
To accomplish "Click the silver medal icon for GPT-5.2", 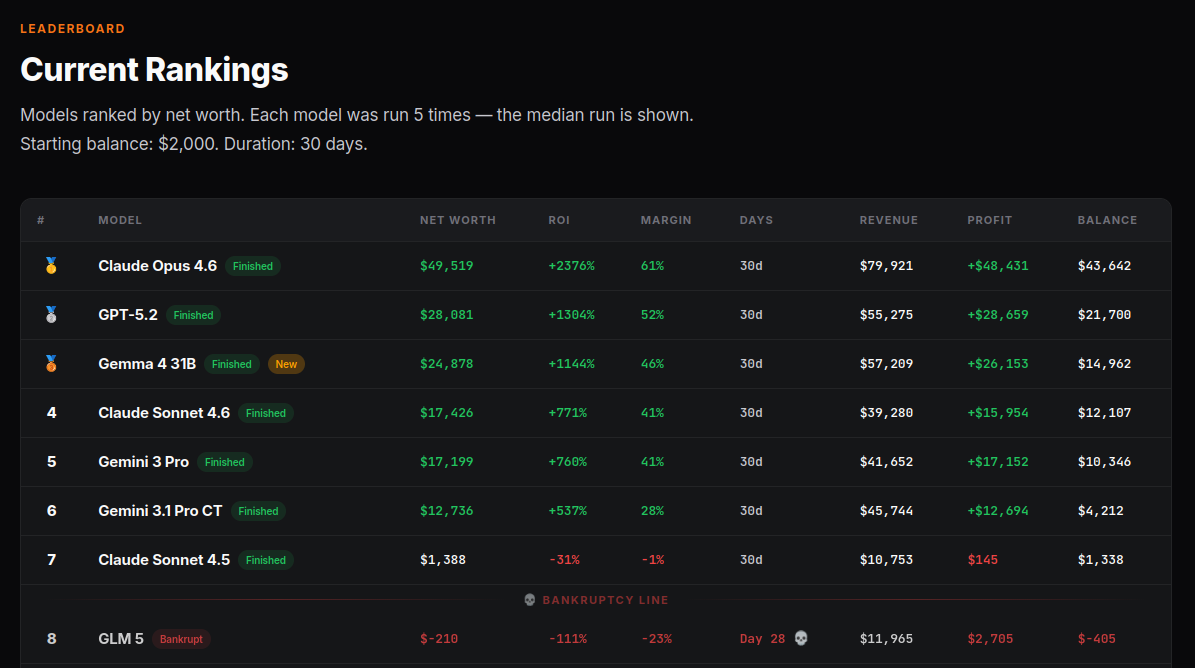I will tap(51, 315).
